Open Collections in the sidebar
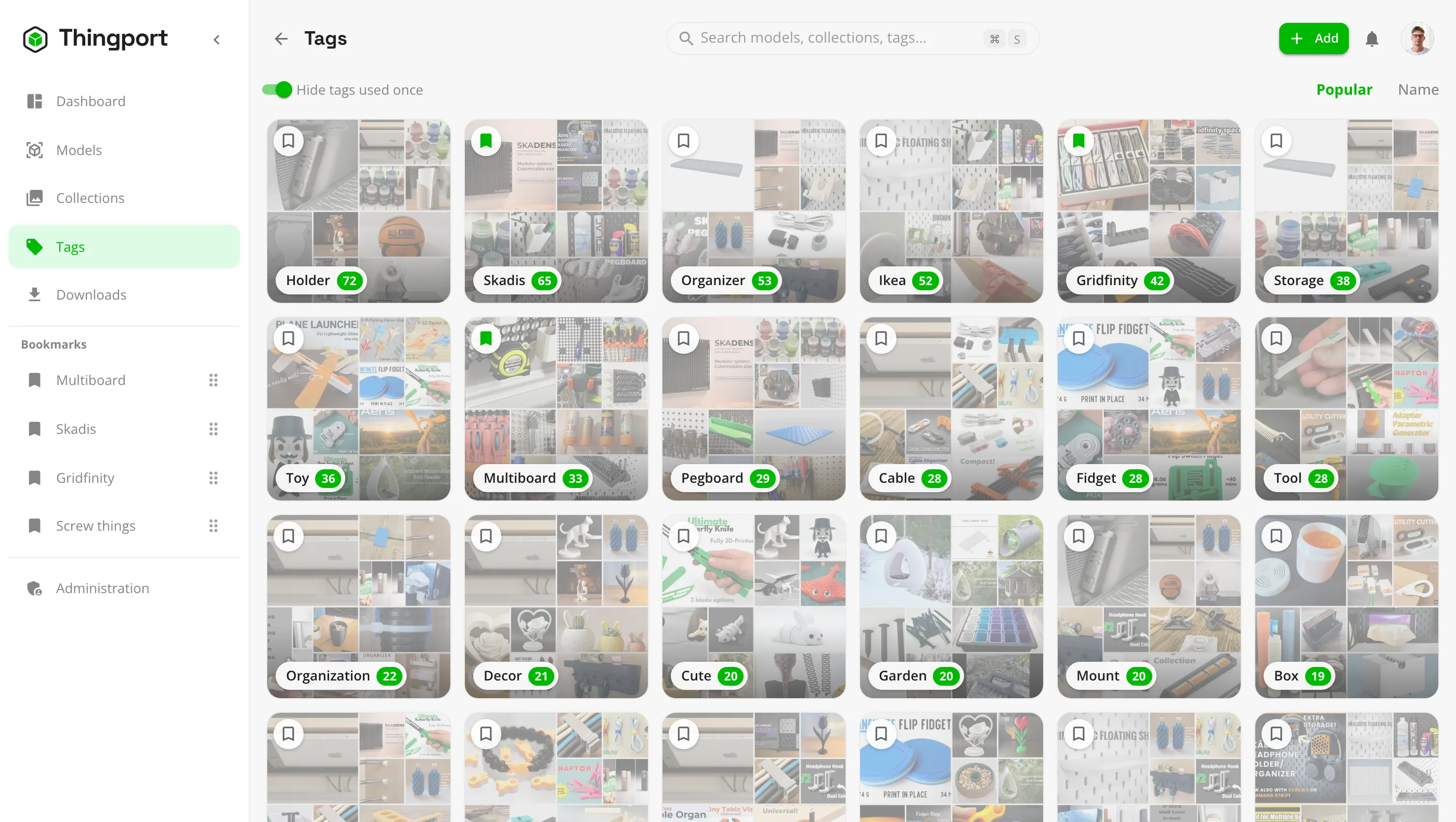Viewport: 1456px width, 822px height. pos(124,198)
